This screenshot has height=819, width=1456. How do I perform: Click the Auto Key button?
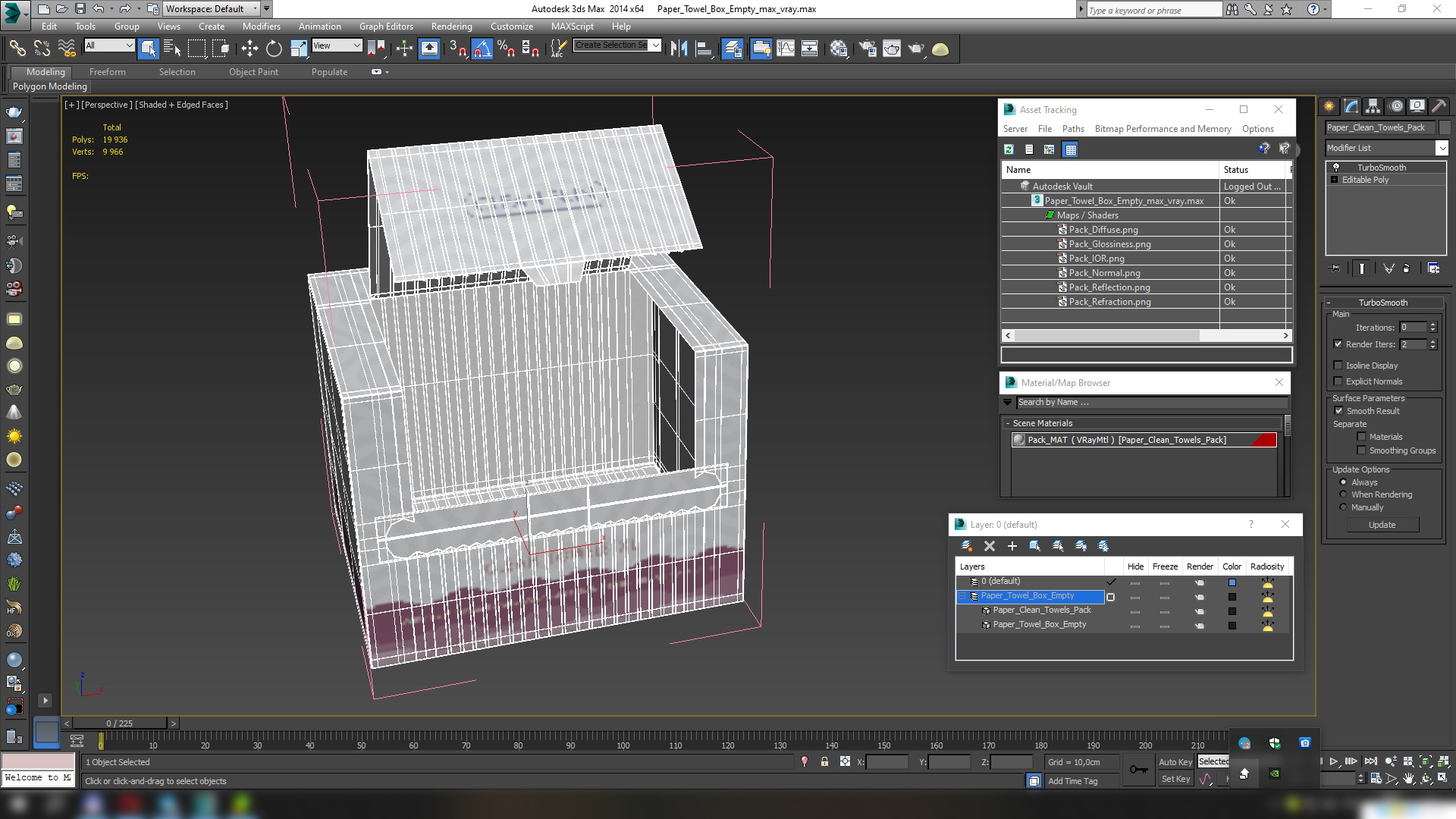pyautogui.click(x=1175, y=762)
